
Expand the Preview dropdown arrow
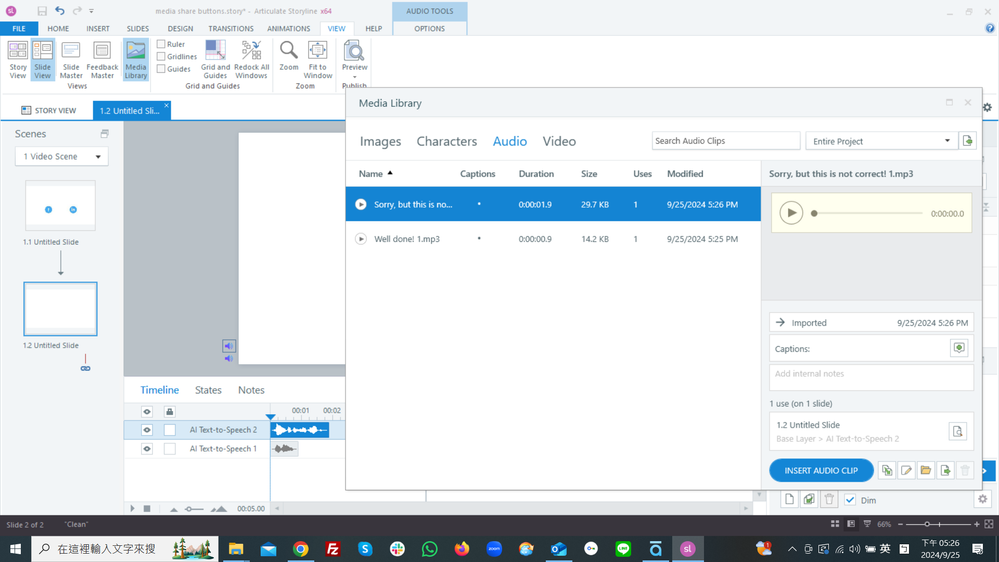pos(354,77)
